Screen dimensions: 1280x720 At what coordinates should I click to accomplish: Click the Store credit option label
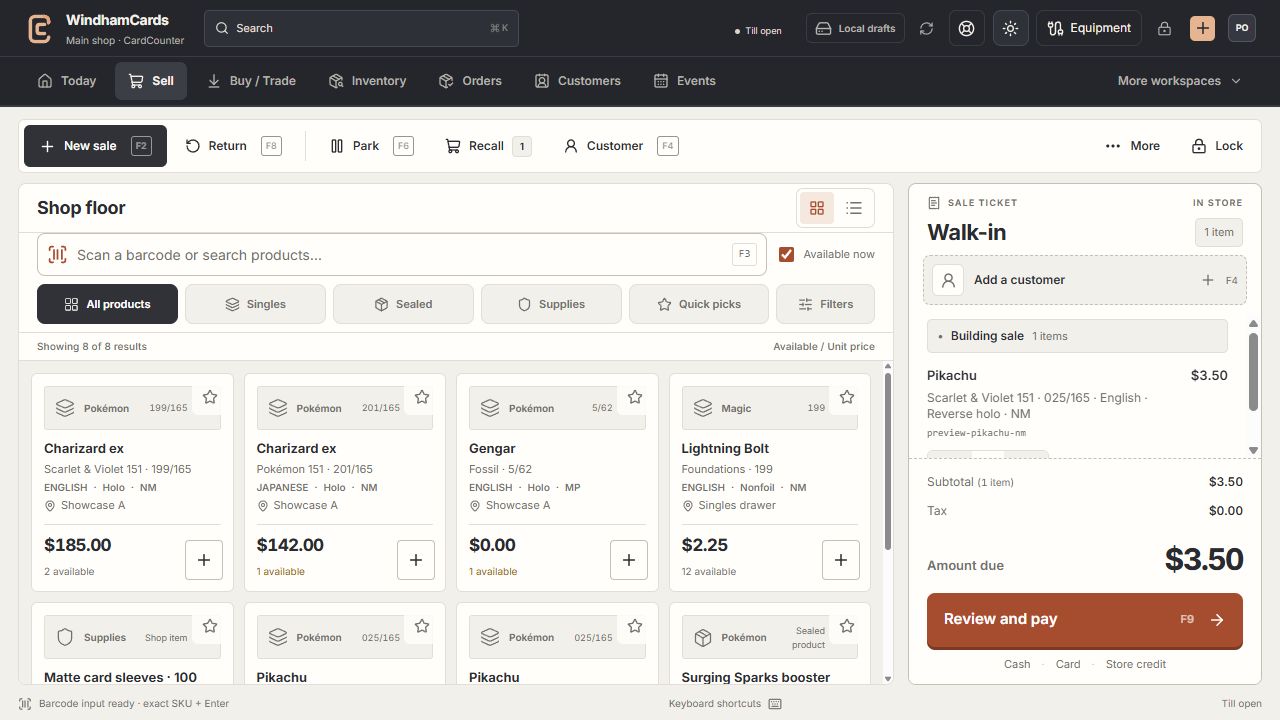click(1136, 664)
